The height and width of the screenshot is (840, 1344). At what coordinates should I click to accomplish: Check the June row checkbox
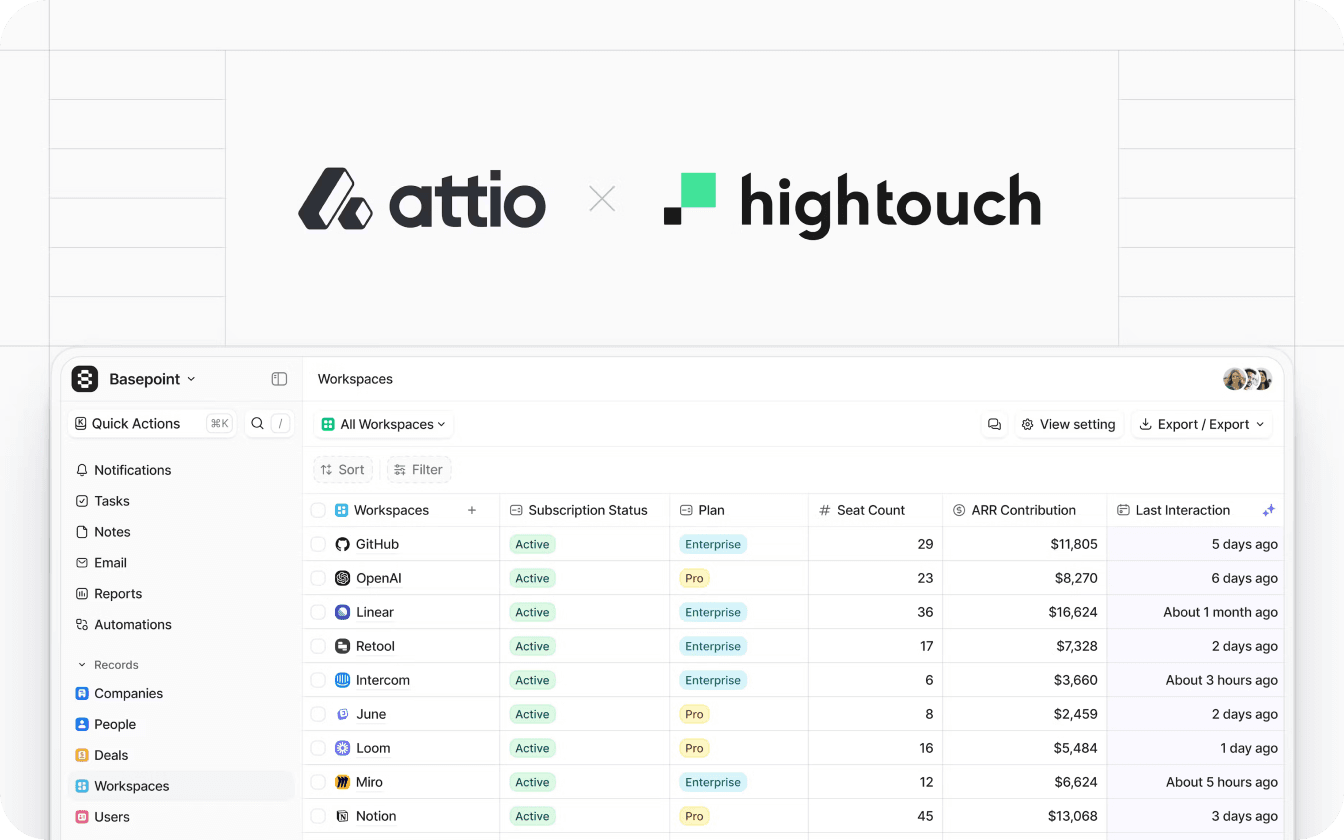click(x=318, y=714)
